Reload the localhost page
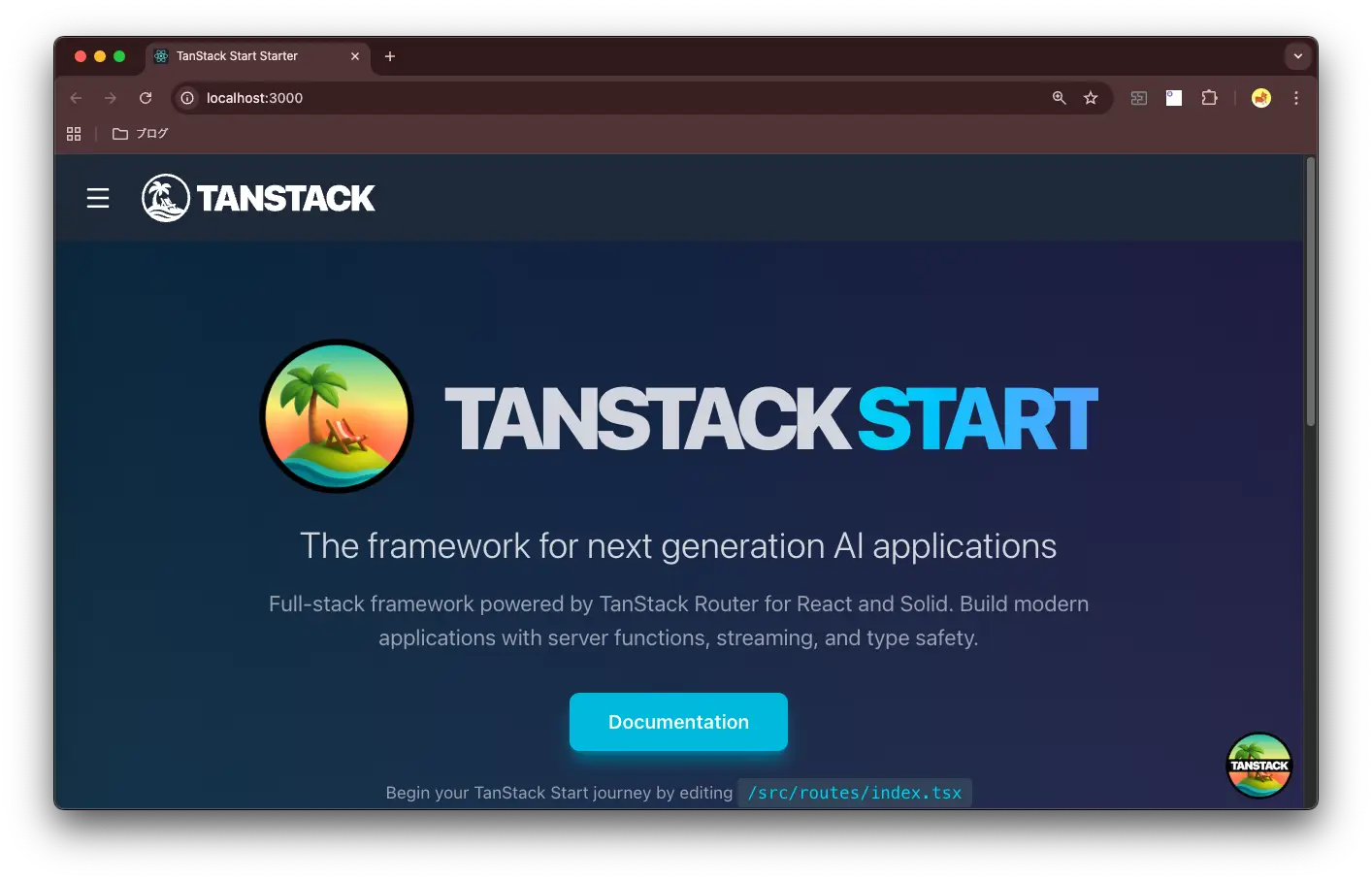The width and height of the screenshot is (1372, 881). coord(146,98)
